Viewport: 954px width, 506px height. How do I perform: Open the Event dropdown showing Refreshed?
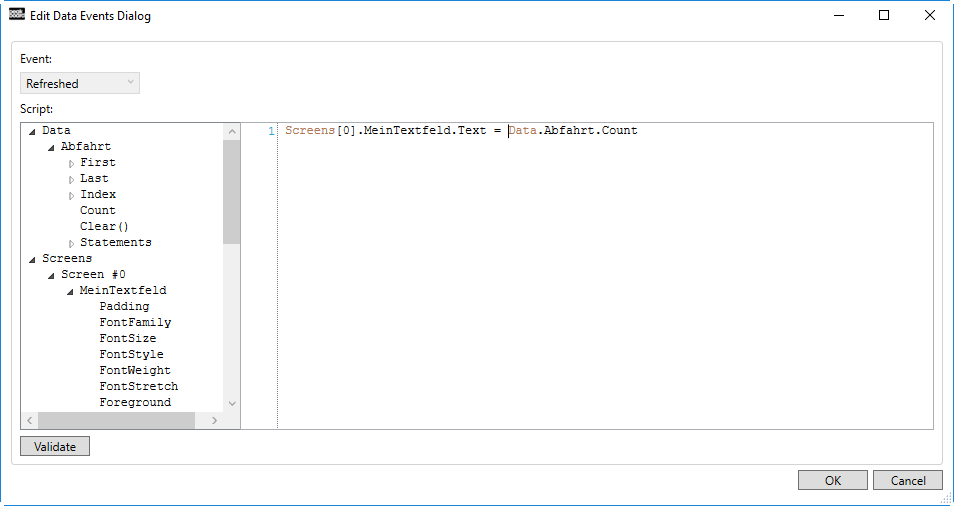pyautogui.click(x=80, y=83)
